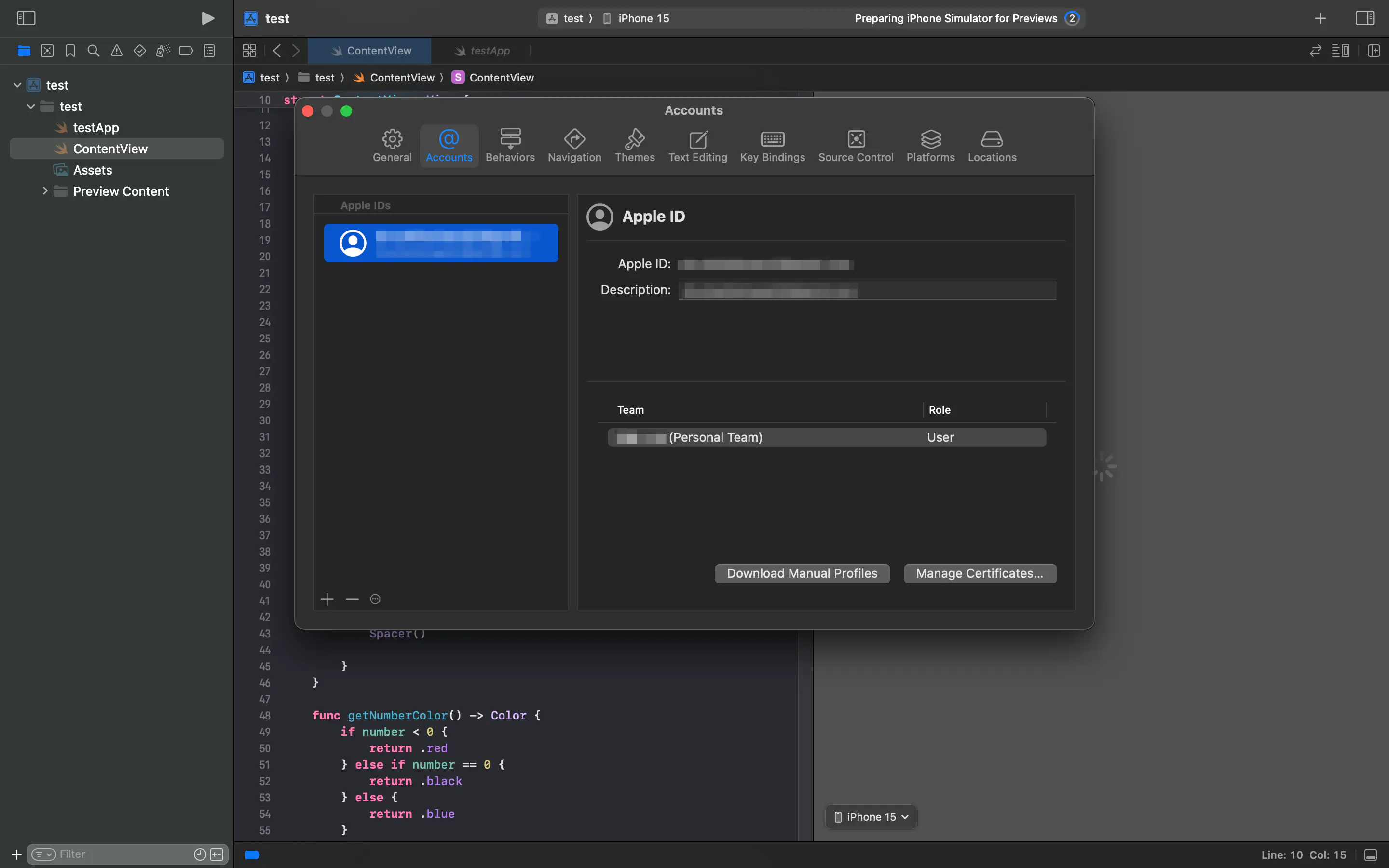Collapse the test group folder
Screen dimensions: 1389x868
coord(31,107)
